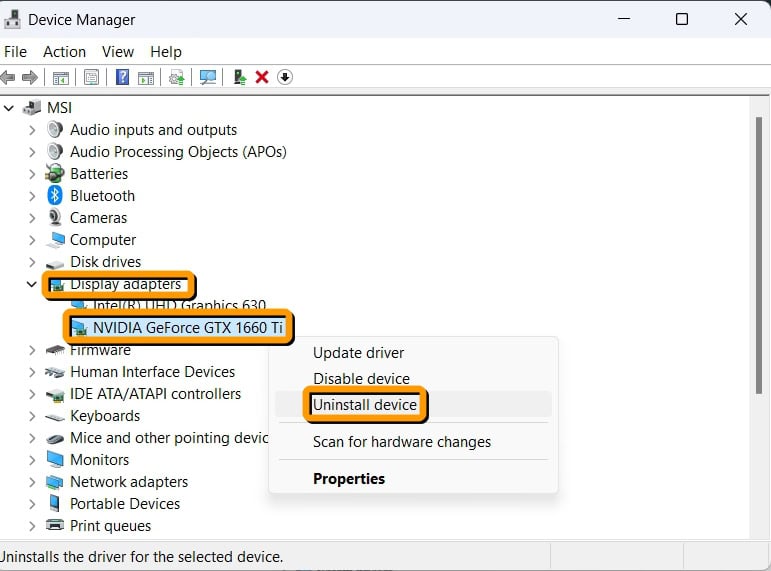Click the Back arrow in toolbar
Viewport: 771px width, 571px height.
coord(8,77)
